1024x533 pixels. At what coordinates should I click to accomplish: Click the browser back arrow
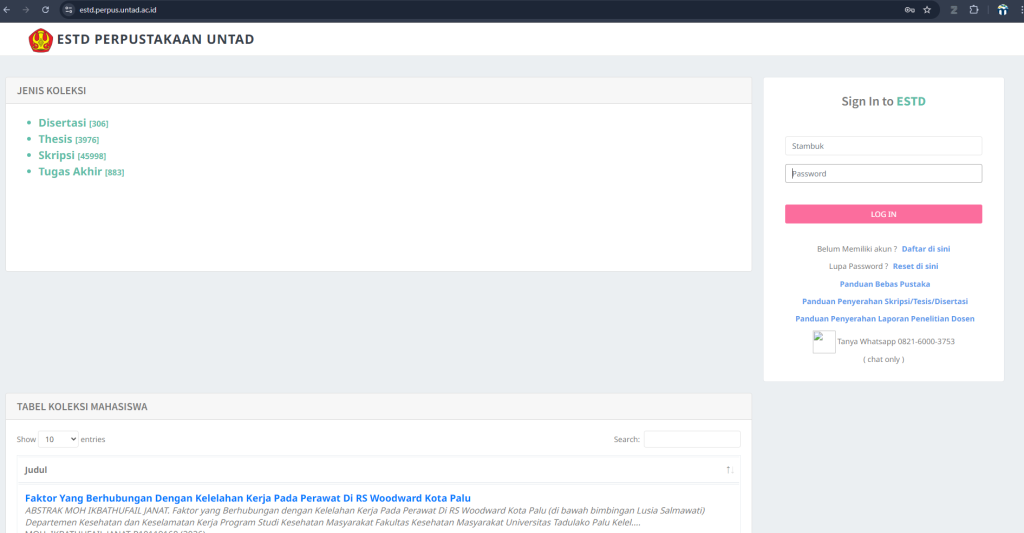click(x=8, y=9)
